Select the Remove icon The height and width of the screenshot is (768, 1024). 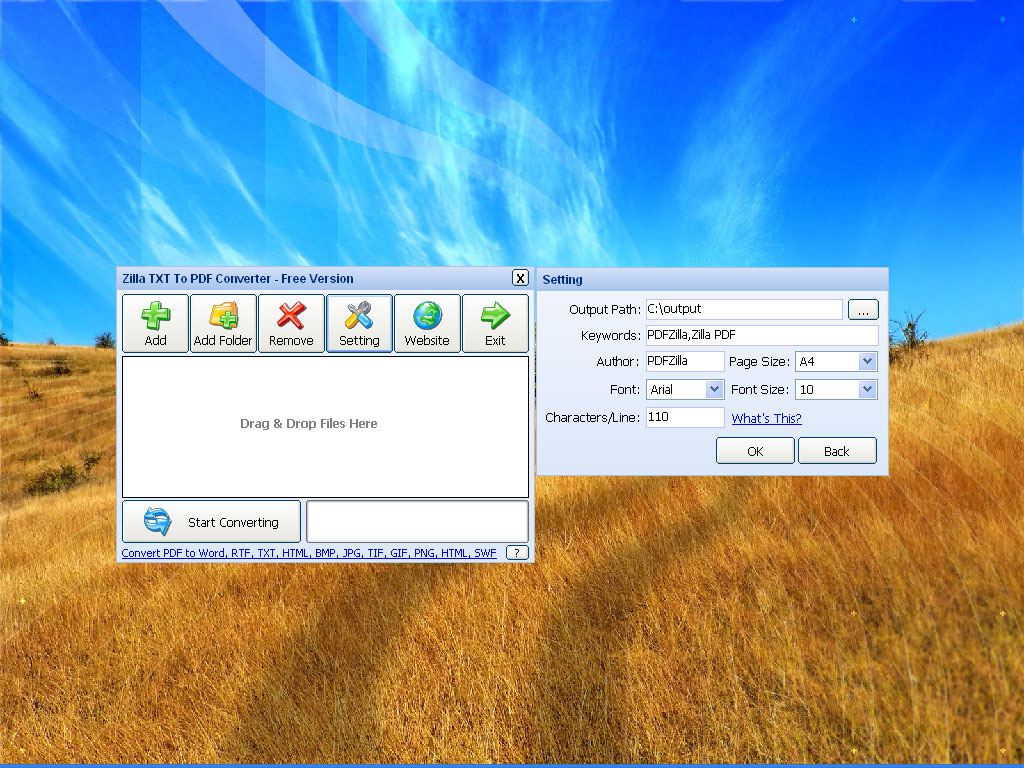pyautogui.click(x=291, y=316)
